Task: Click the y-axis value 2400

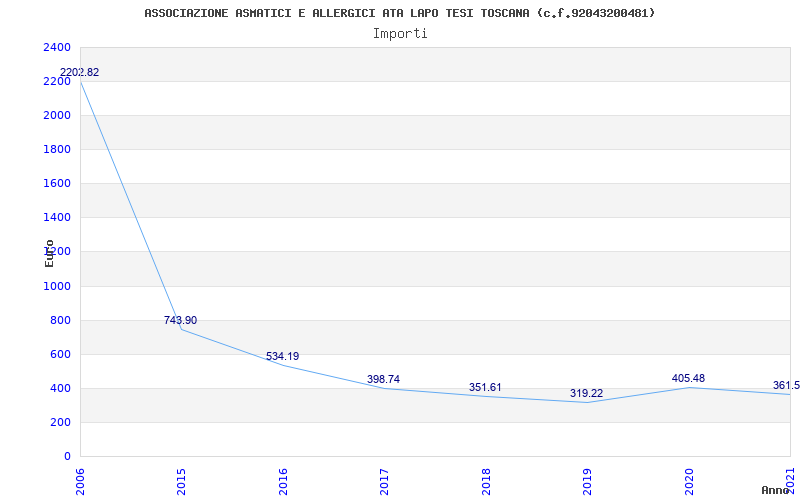Action: [58, 48]
